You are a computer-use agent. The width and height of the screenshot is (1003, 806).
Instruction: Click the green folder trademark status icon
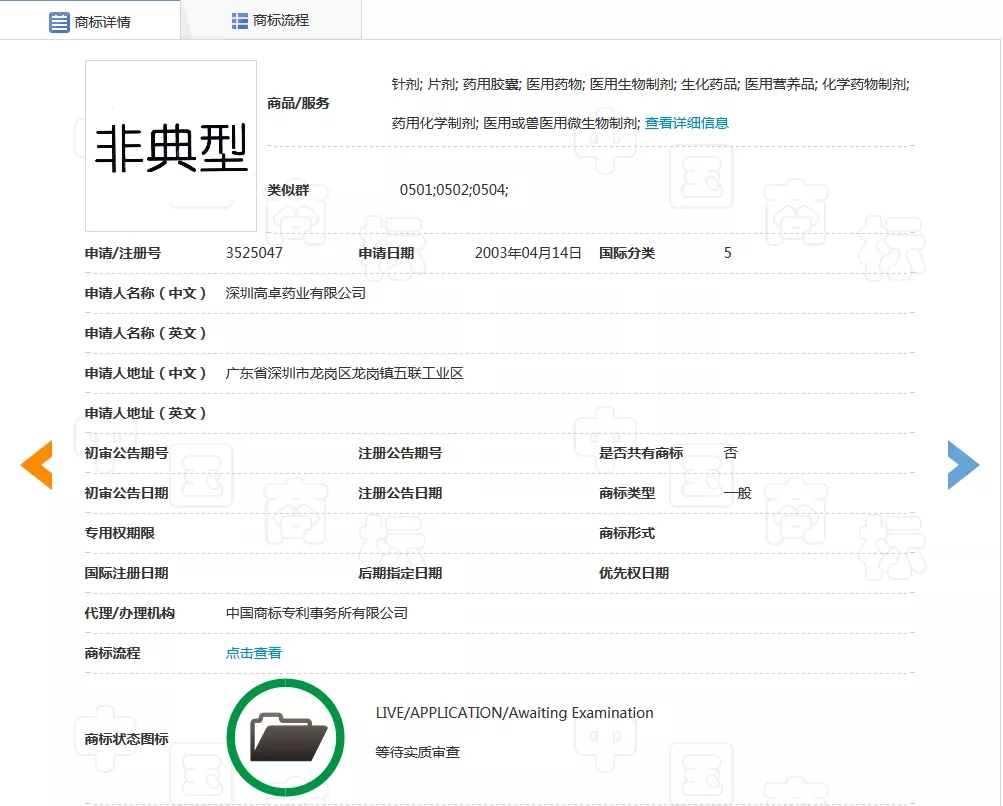coord(286,737)
